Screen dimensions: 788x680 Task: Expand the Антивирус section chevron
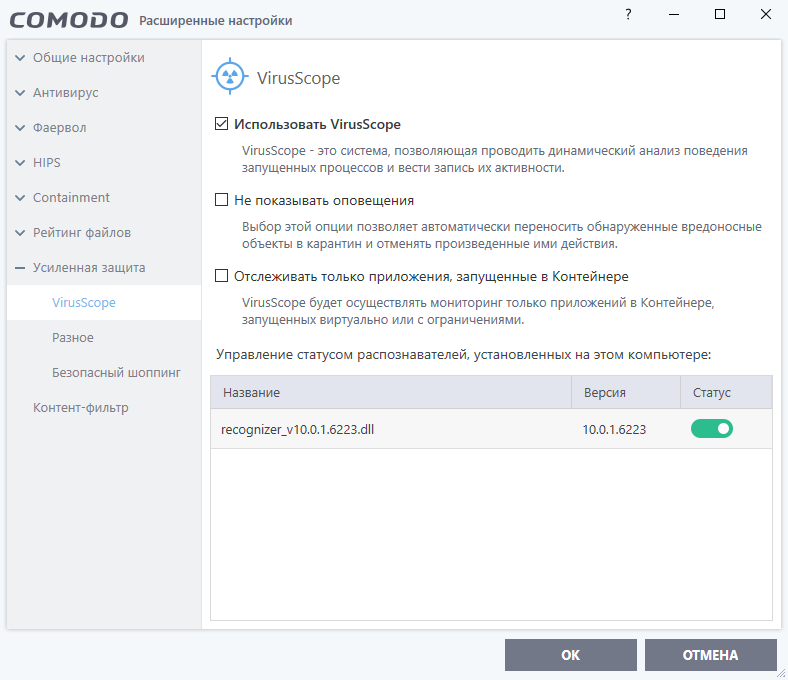(20, 93)
